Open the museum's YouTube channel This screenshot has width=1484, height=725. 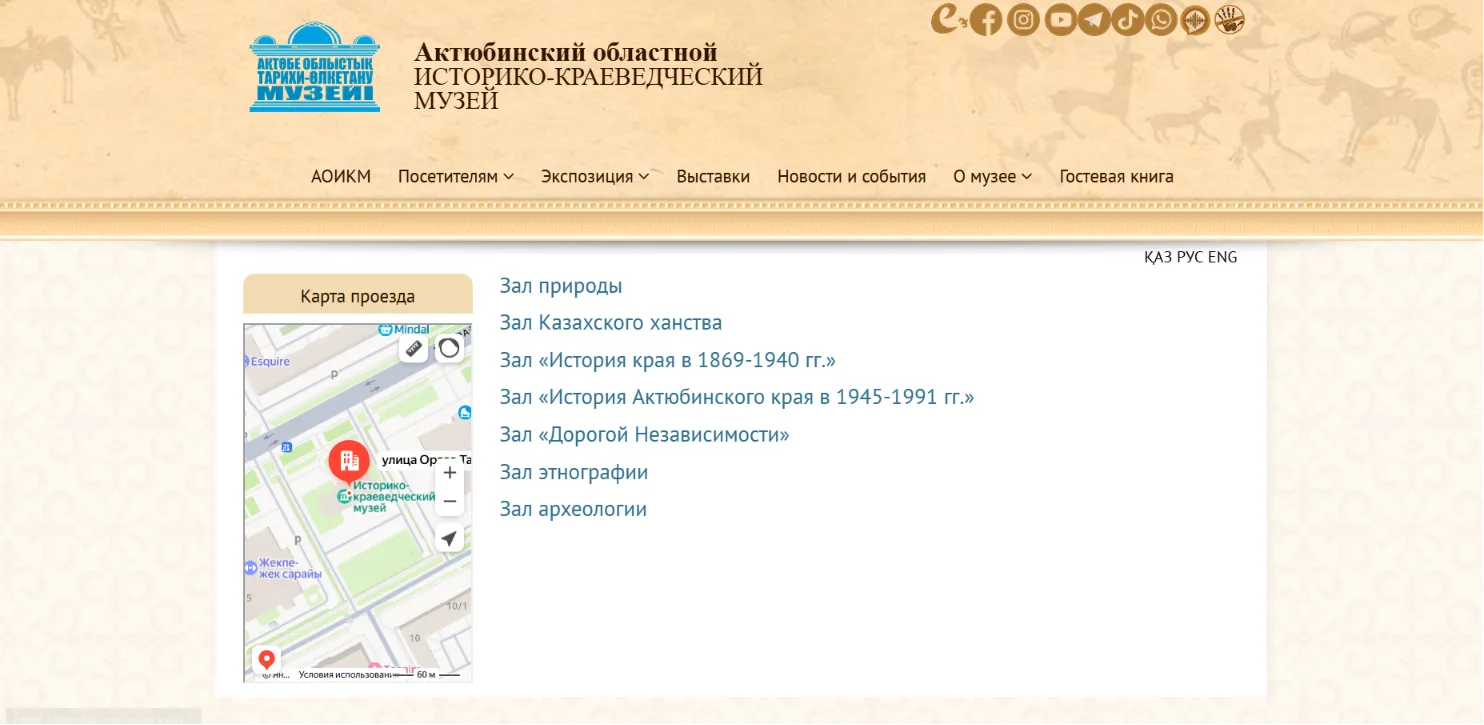(1060, 20)
